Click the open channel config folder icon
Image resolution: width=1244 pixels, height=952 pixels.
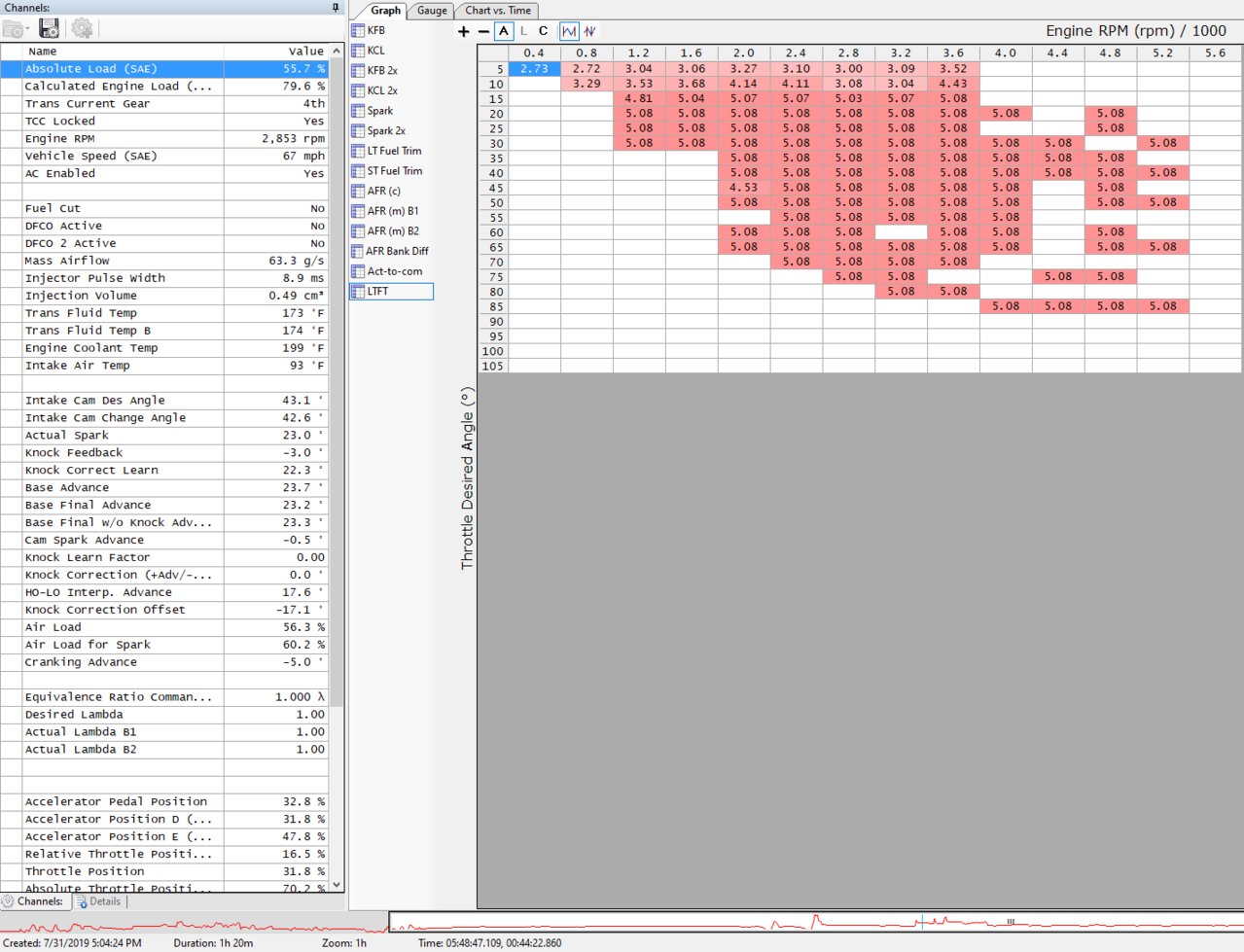tap(13, 29)
